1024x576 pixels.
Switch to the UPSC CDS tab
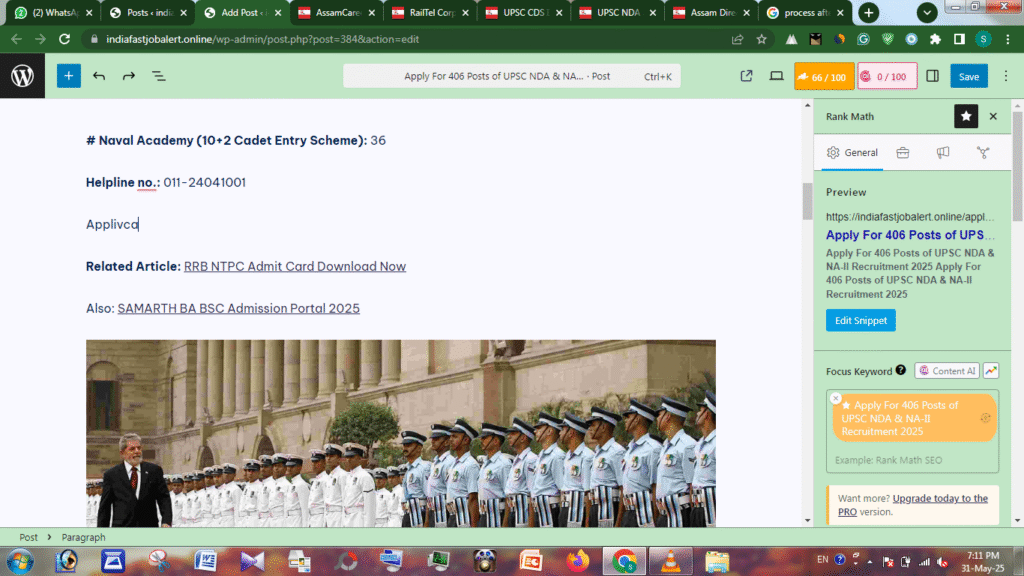[x=524, y=12]
